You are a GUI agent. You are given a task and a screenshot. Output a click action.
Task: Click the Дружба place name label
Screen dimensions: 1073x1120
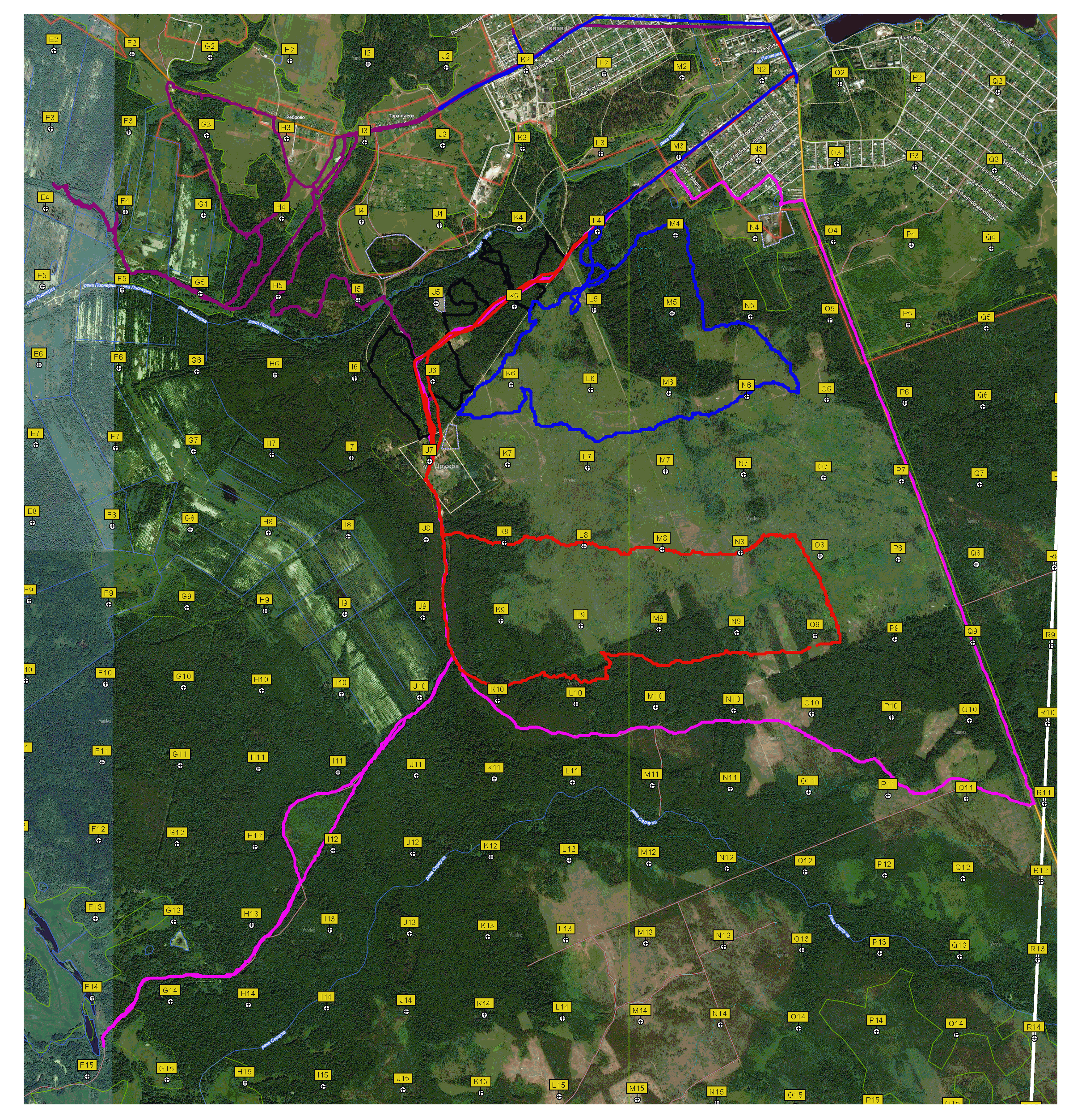(x=447, y=466)
